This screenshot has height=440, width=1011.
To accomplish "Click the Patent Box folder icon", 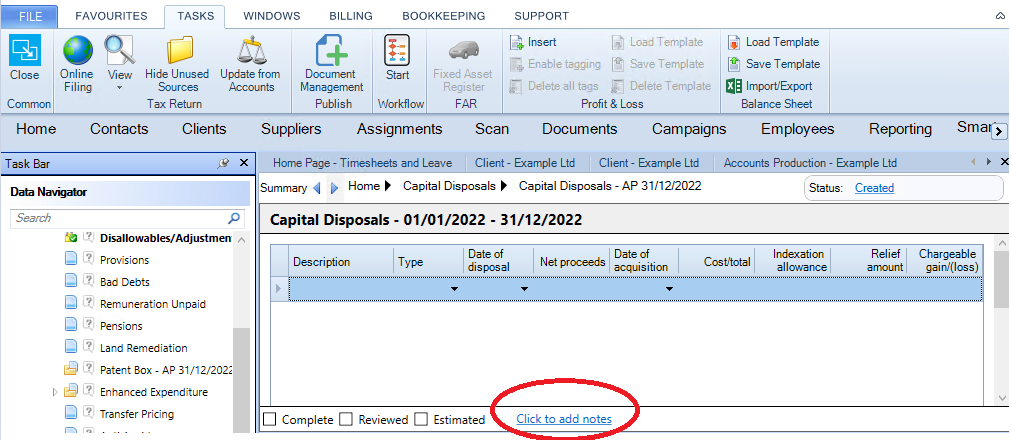I will (70, 370).
